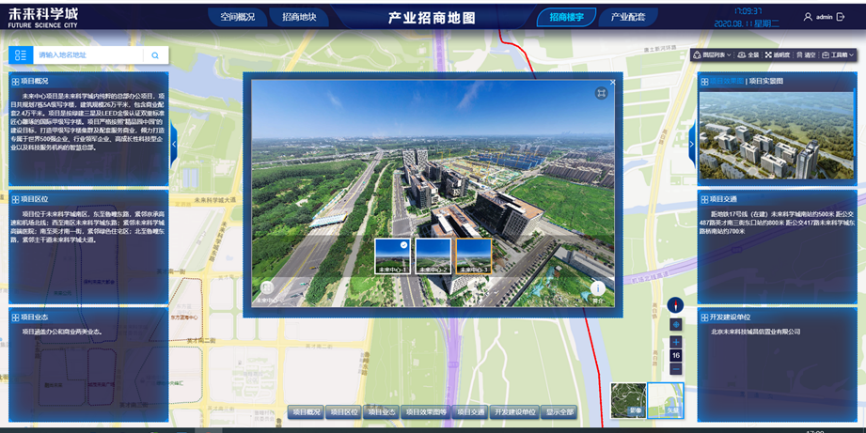Toggle fullscreen in the panorama viewer
Screen dimensions: 866x433
[601, 93]
